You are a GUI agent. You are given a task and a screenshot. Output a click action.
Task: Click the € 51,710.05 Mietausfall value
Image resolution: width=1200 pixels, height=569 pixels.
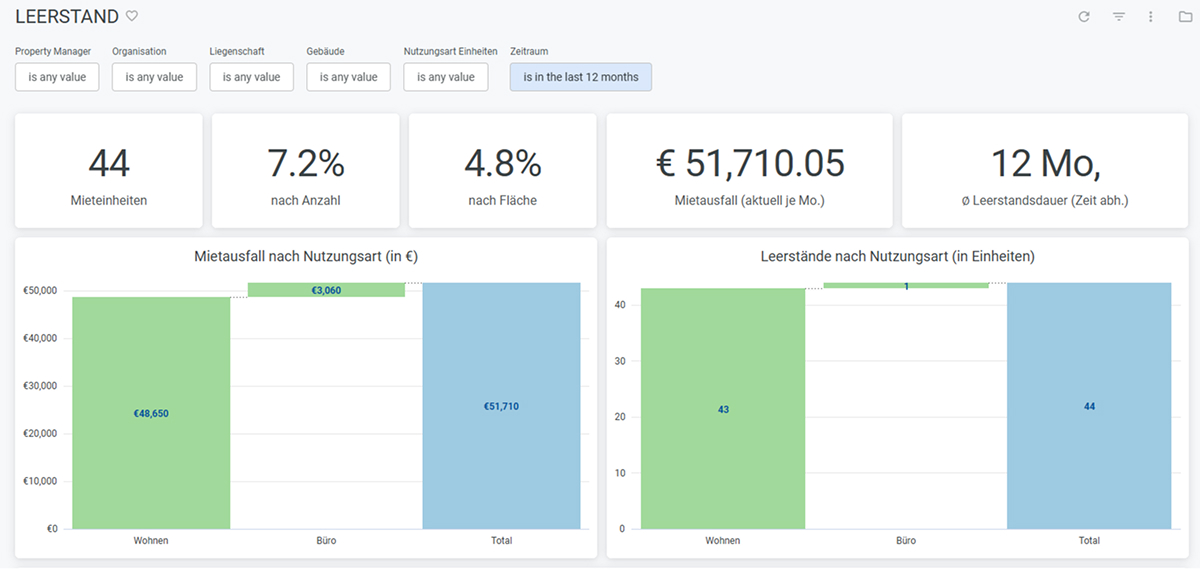tap(749, 163)
